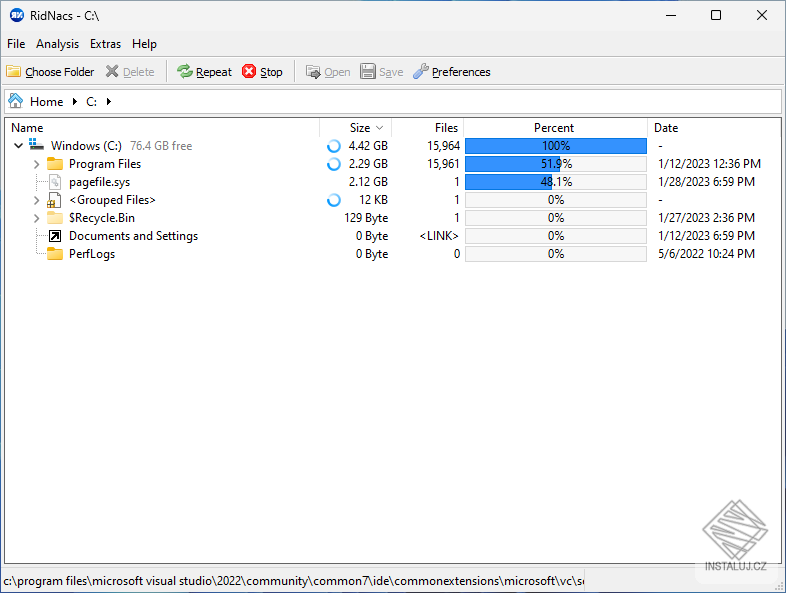Screen dimensions: 786x593
Task: Maximize the RidNacs window
Action: coord(716,16)
